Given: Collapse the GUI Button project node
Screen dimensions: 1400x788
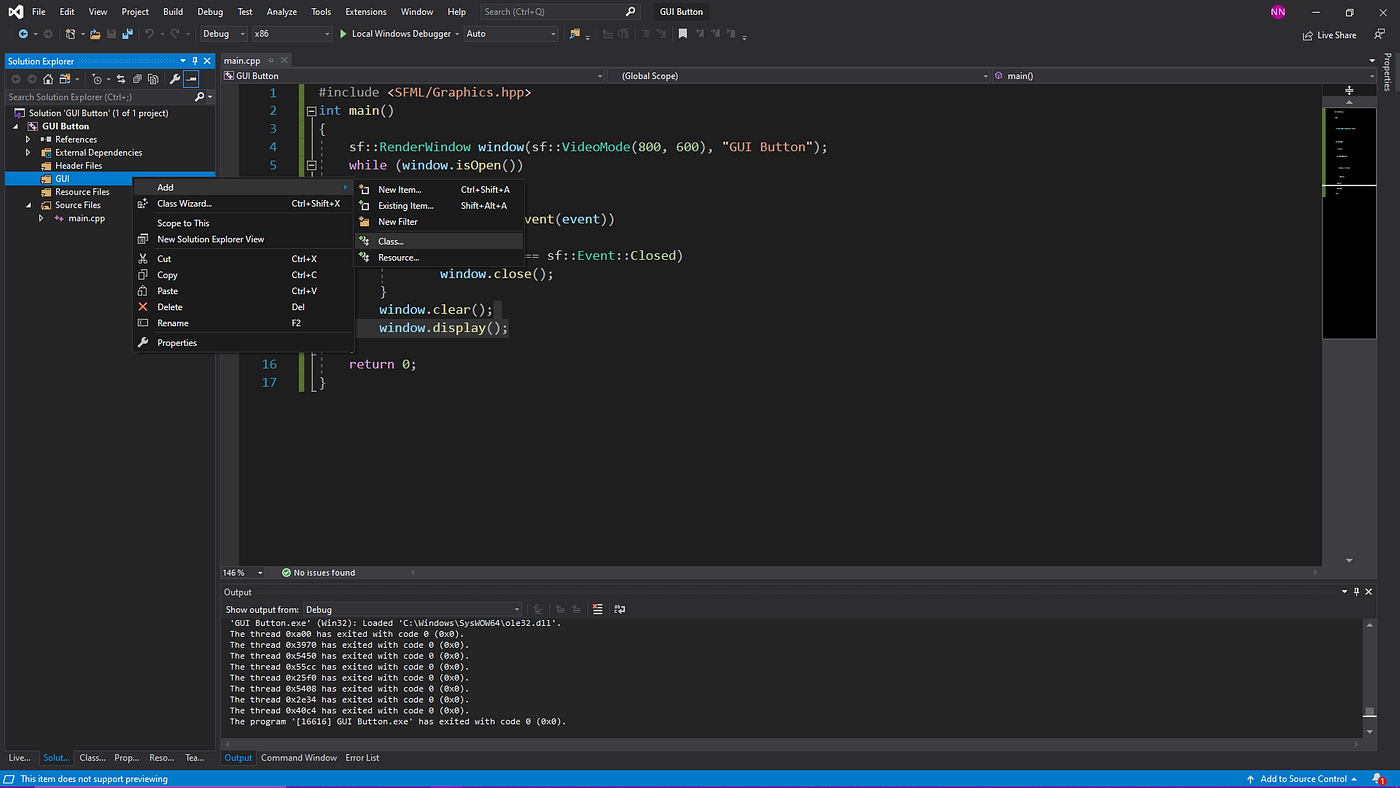Looking at the screenshot, I should (16, 127).
